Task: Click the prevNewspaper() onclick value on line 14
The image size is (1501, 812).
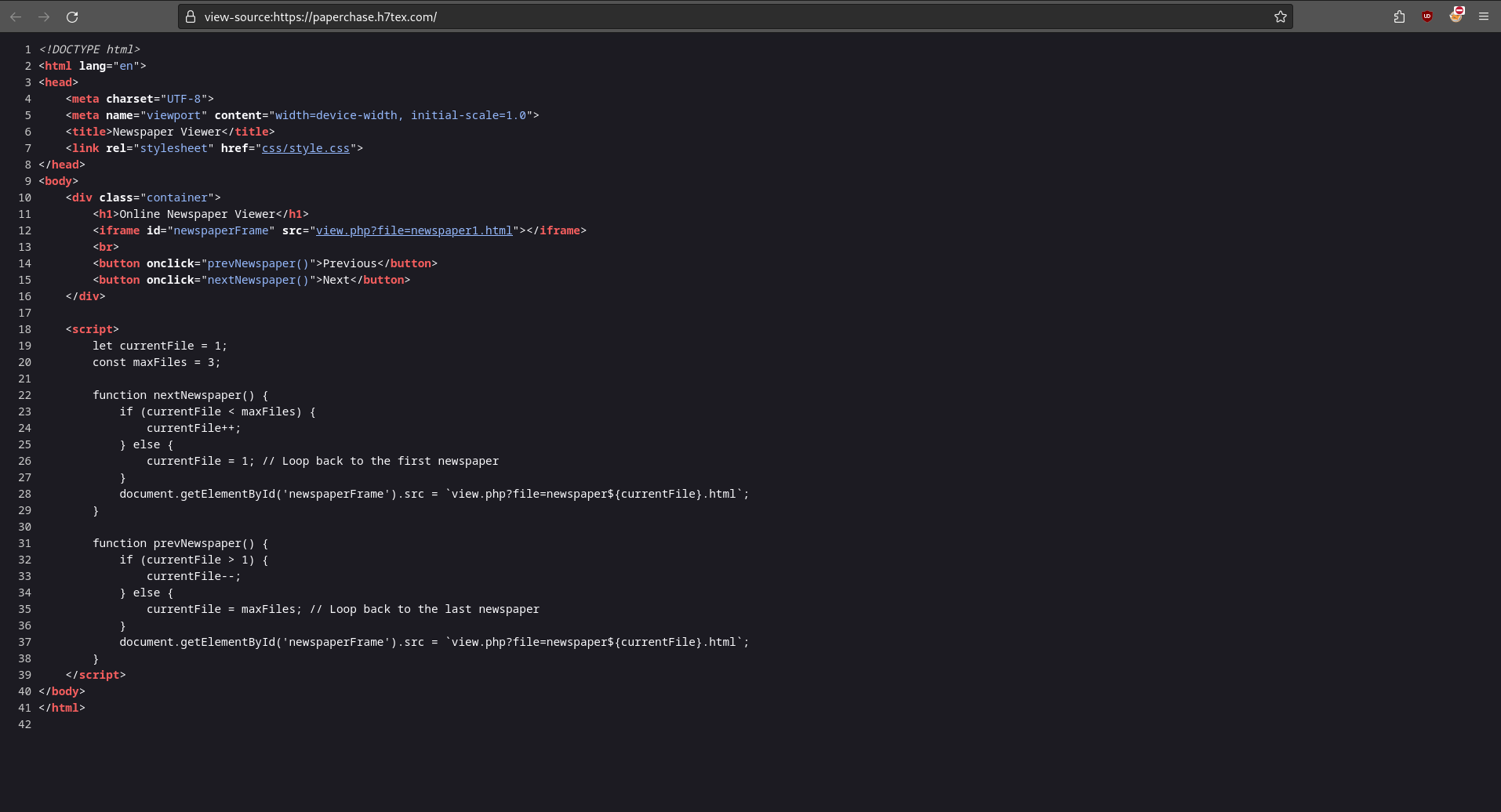Action: click(258, 263)
